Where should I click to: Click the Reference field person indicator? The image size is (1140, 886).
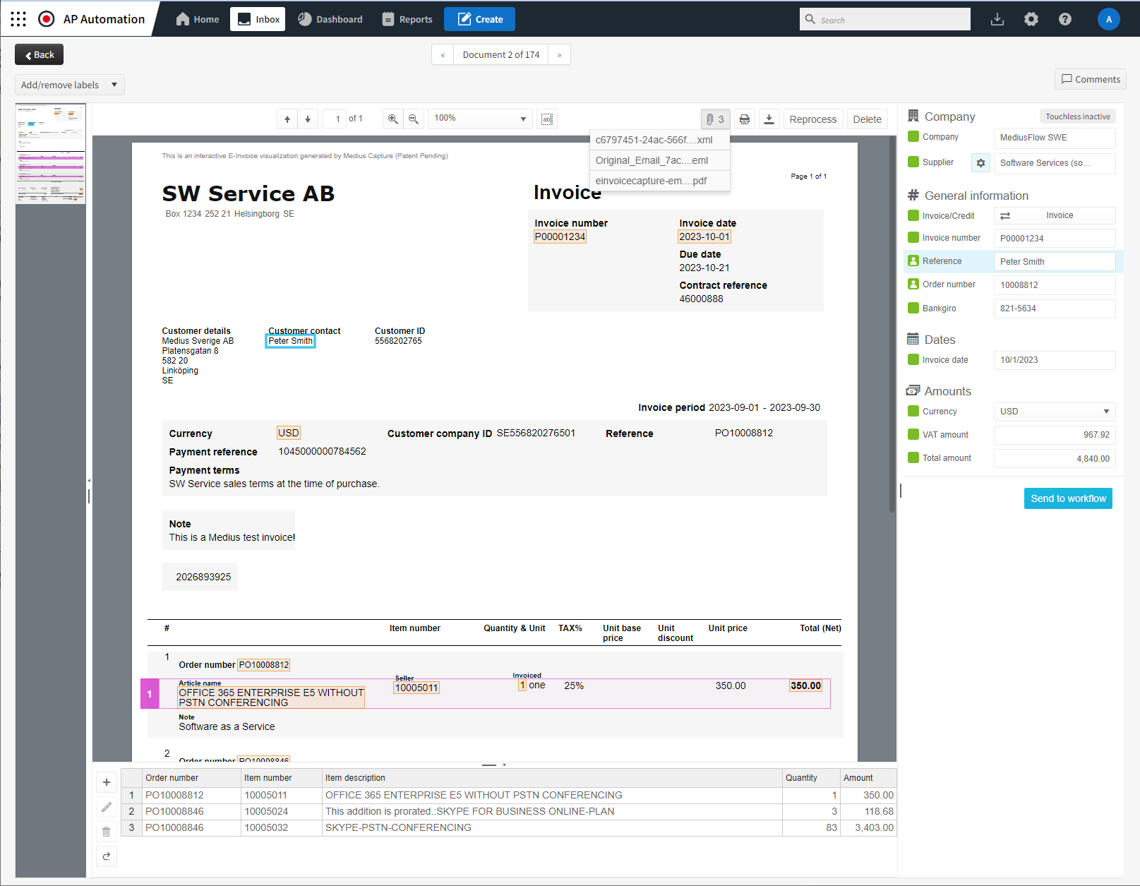(913, 261)
